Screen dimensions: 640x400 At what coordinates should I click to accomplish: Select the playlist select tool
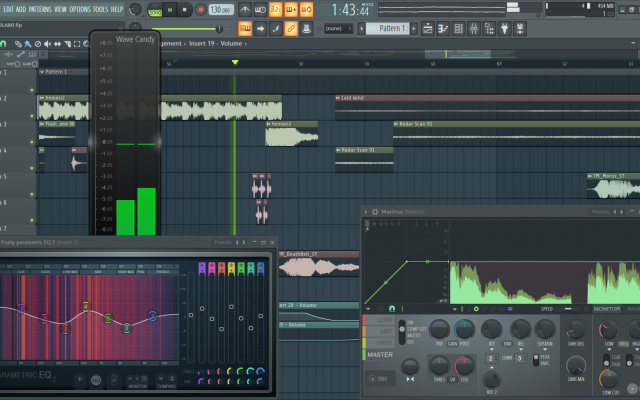point(77,44)
